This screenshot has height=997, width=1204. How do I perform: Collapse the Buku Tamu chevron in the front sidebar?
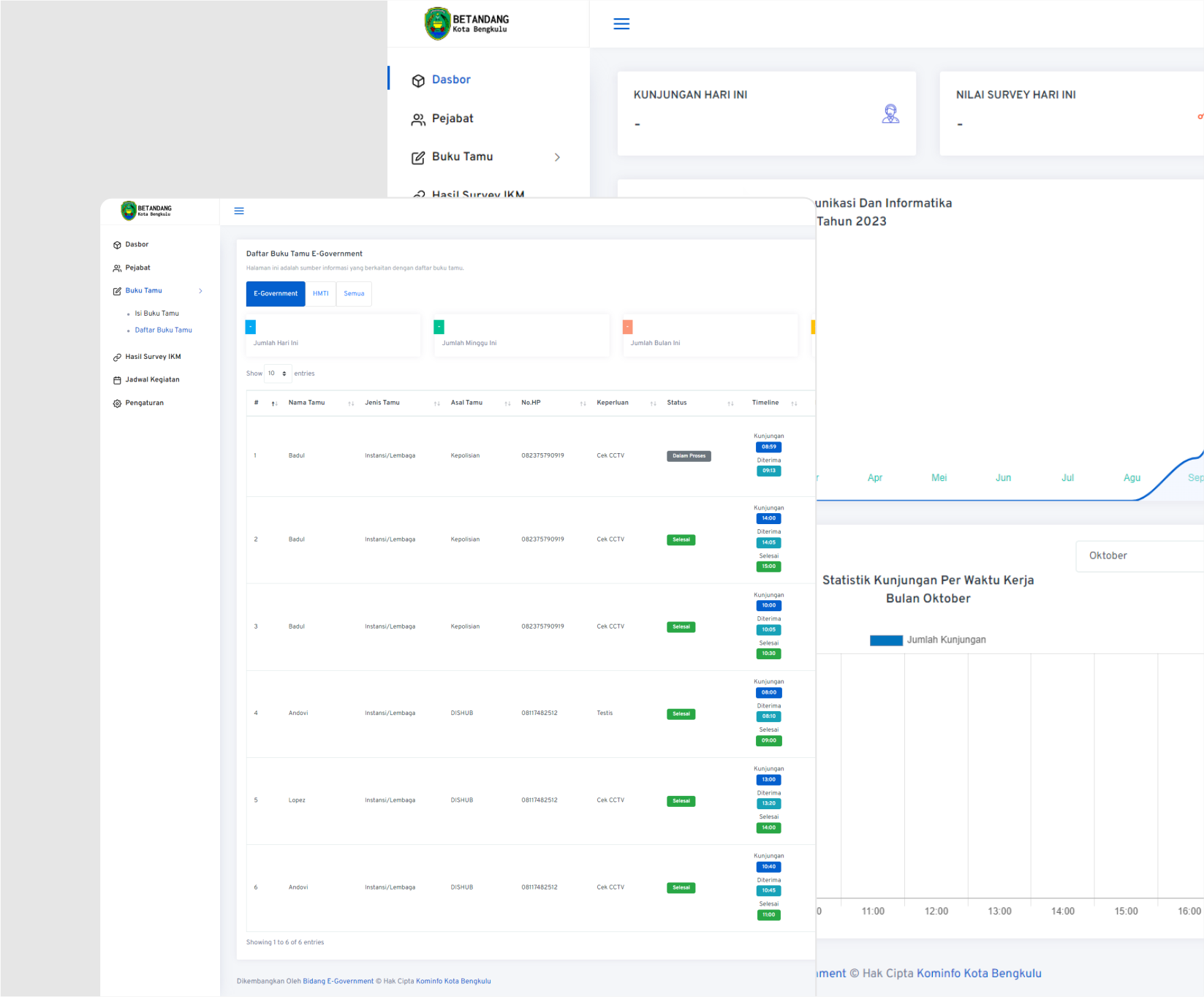click(x=201, y=292)
